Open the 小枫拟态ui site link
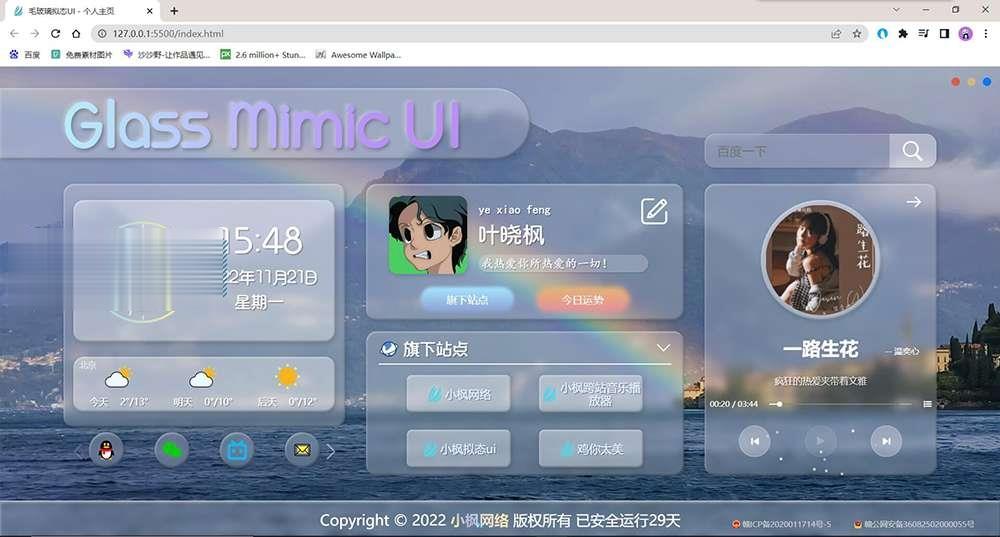This screenshot has height=537, width=1000. pos(458,449)
